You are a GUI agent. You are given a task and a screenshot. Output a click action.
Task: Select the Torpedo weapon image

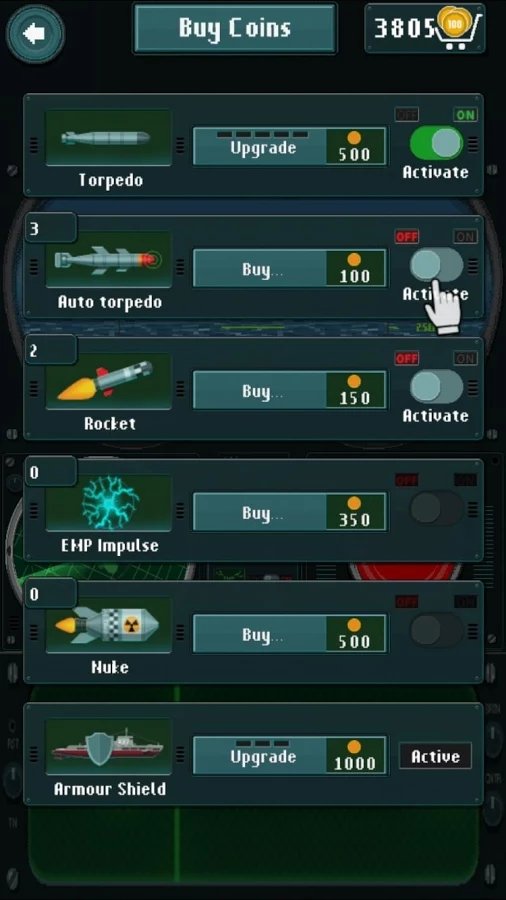(x=108, y=138)
